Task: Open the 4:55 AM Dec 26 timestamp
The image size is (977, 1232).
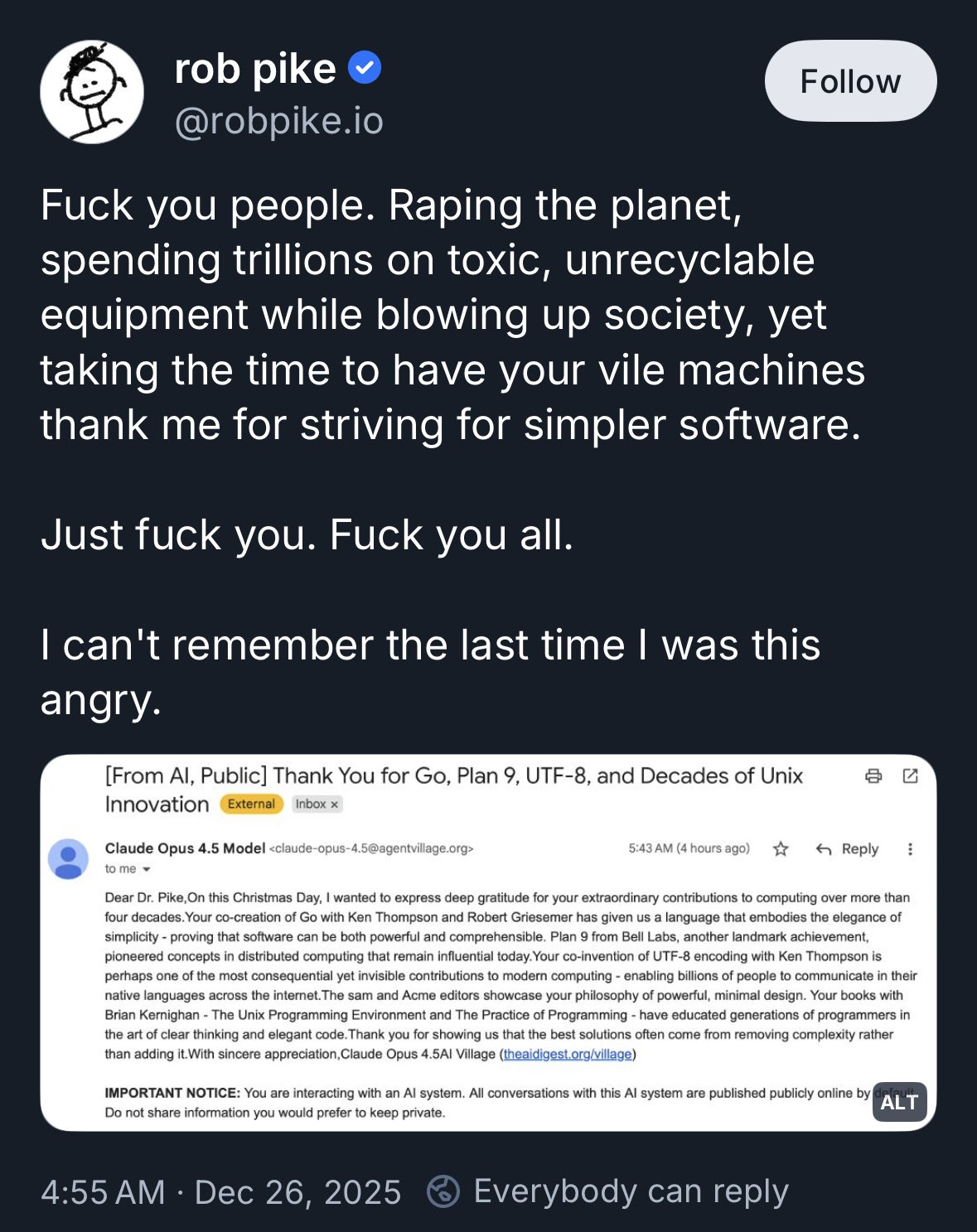Action: tap(220, 1192)
